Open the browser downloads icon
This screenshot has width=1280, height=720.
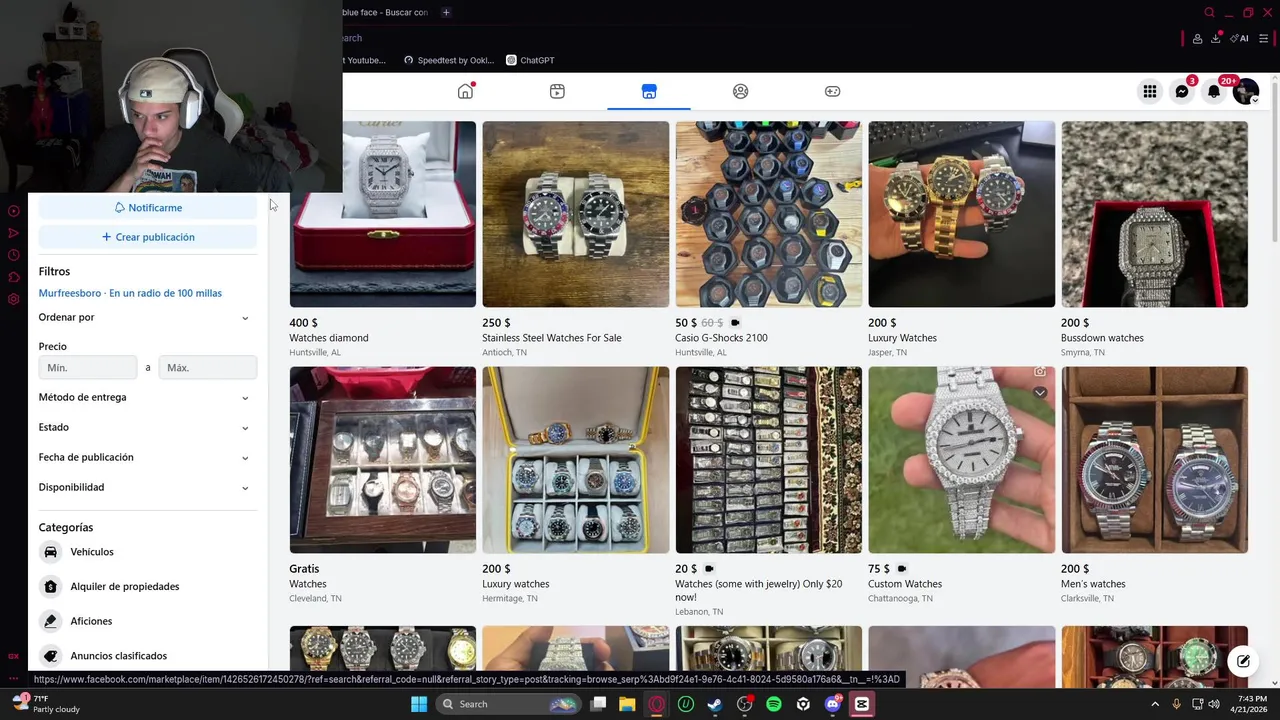1216,38
